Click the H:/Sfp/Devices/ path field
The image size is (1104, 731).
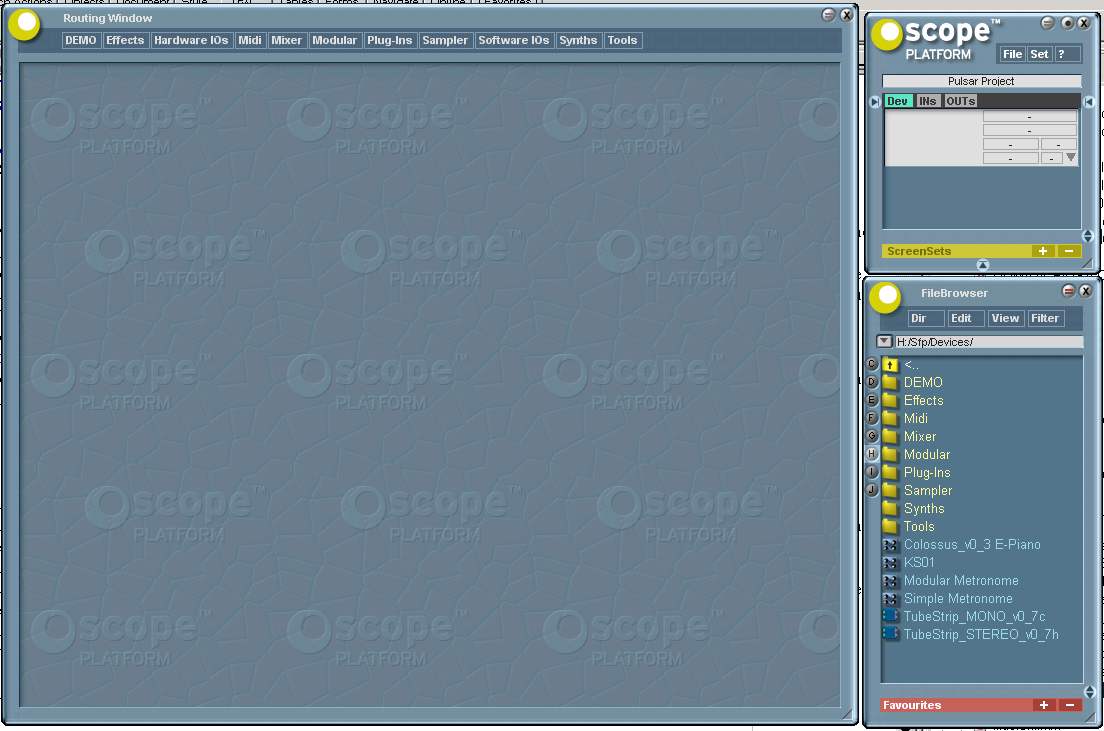coord(989,342)
